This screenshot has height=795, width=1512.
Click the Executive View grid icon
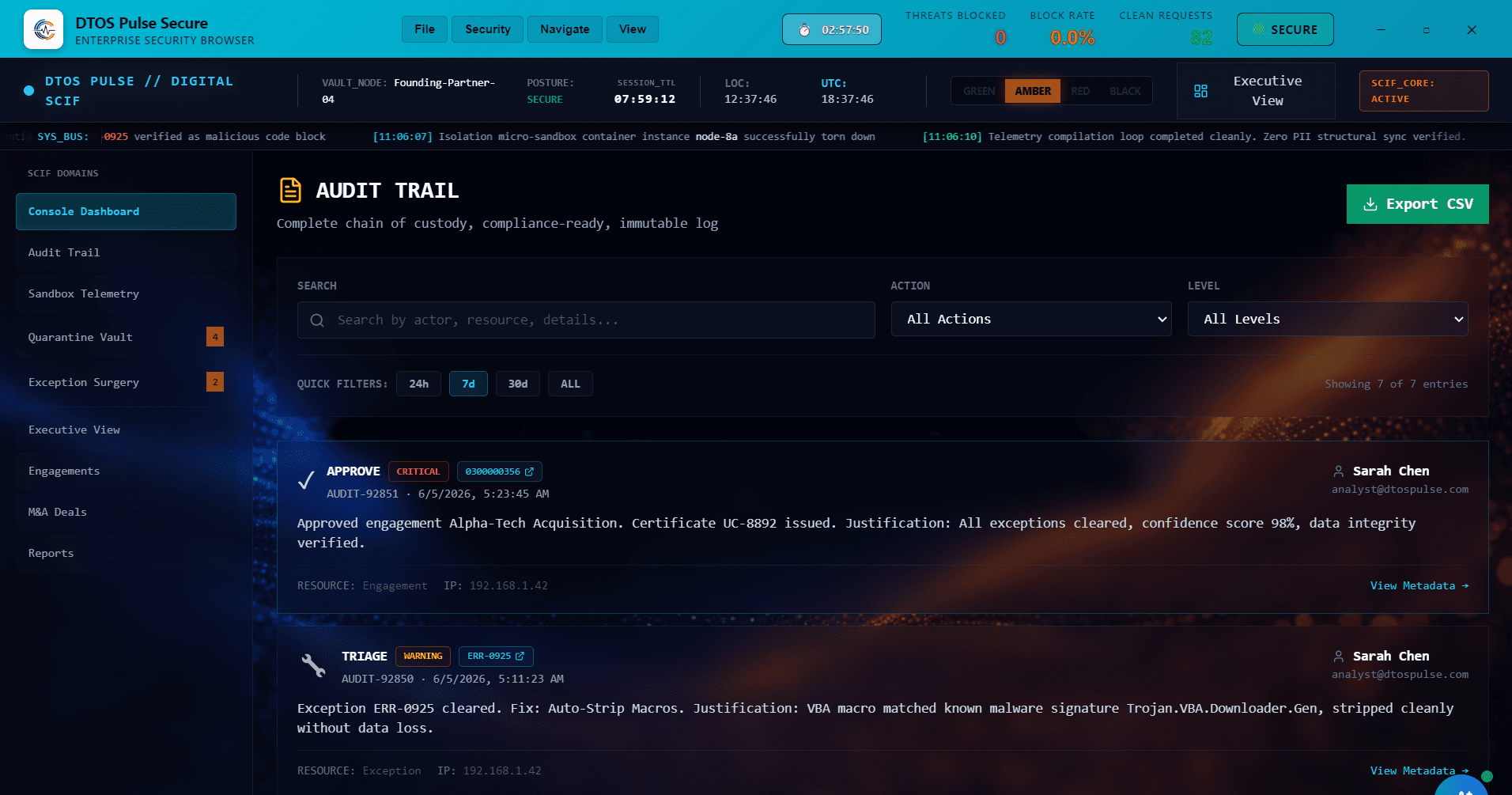pyautogui.click(x=1200, y=91)
